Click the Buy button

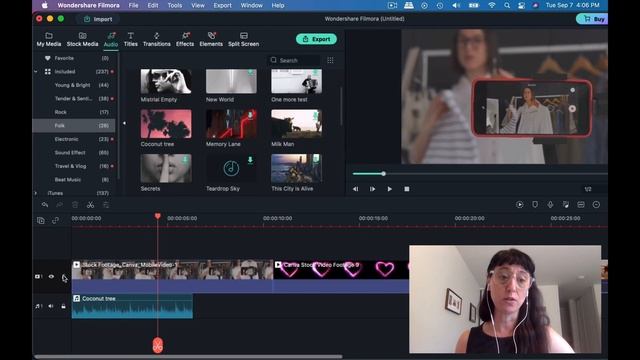(592, 19)
